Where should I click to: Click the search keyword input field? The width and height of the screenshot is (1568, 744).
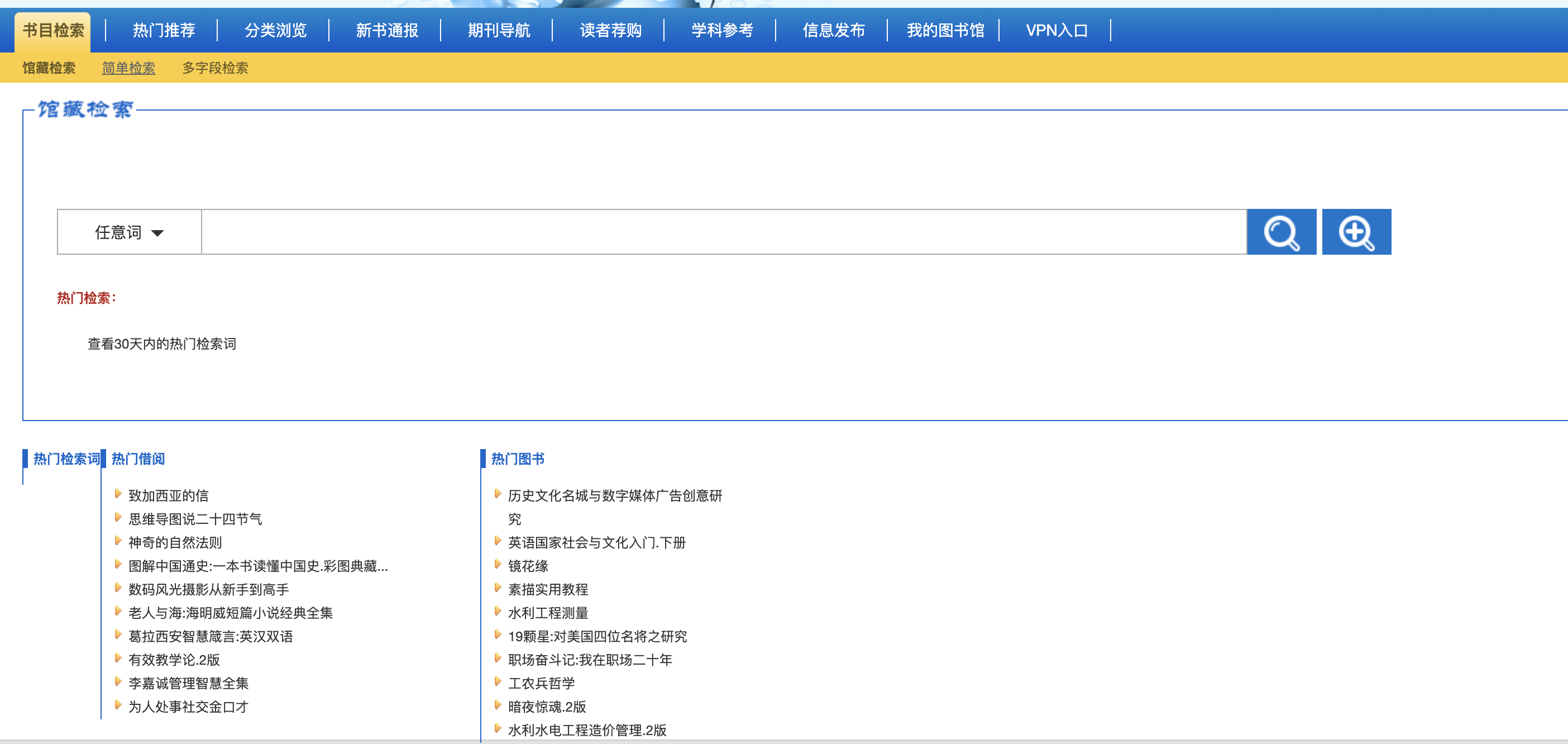(723, 232)
